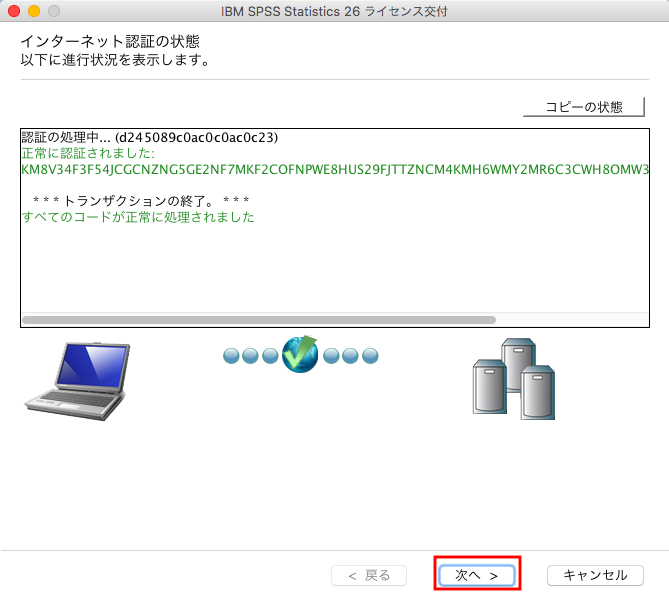
Task: Click the green authorization code line starting KM8V34F3
Action: (x=335, y=169)
